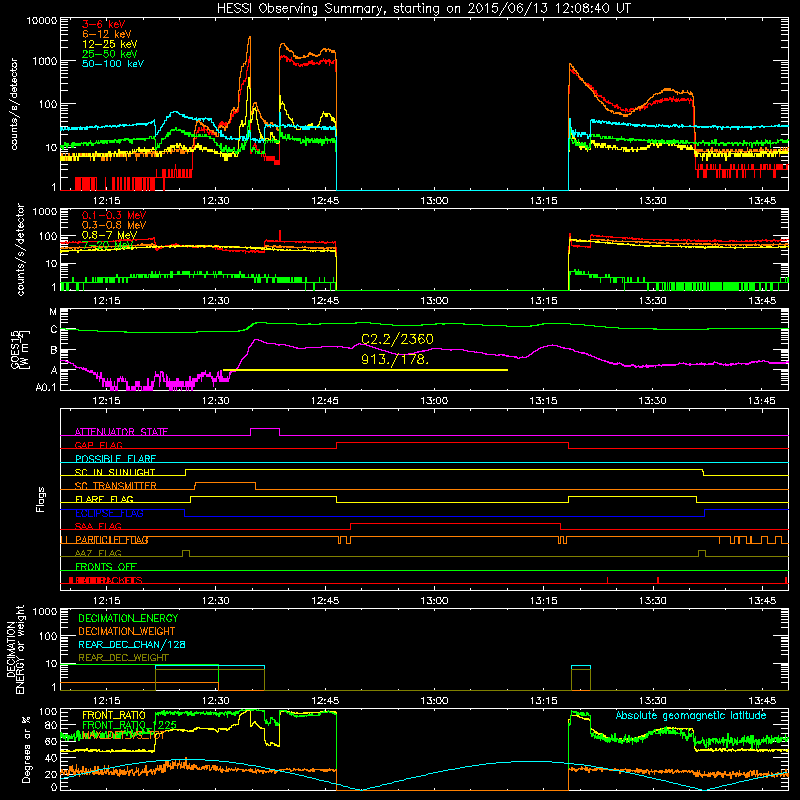Image resolution: width=800 pixels, height=800 pixels.
Task: Click the REAR_DEC_CHAN/128 legend label
Action: 132,645
